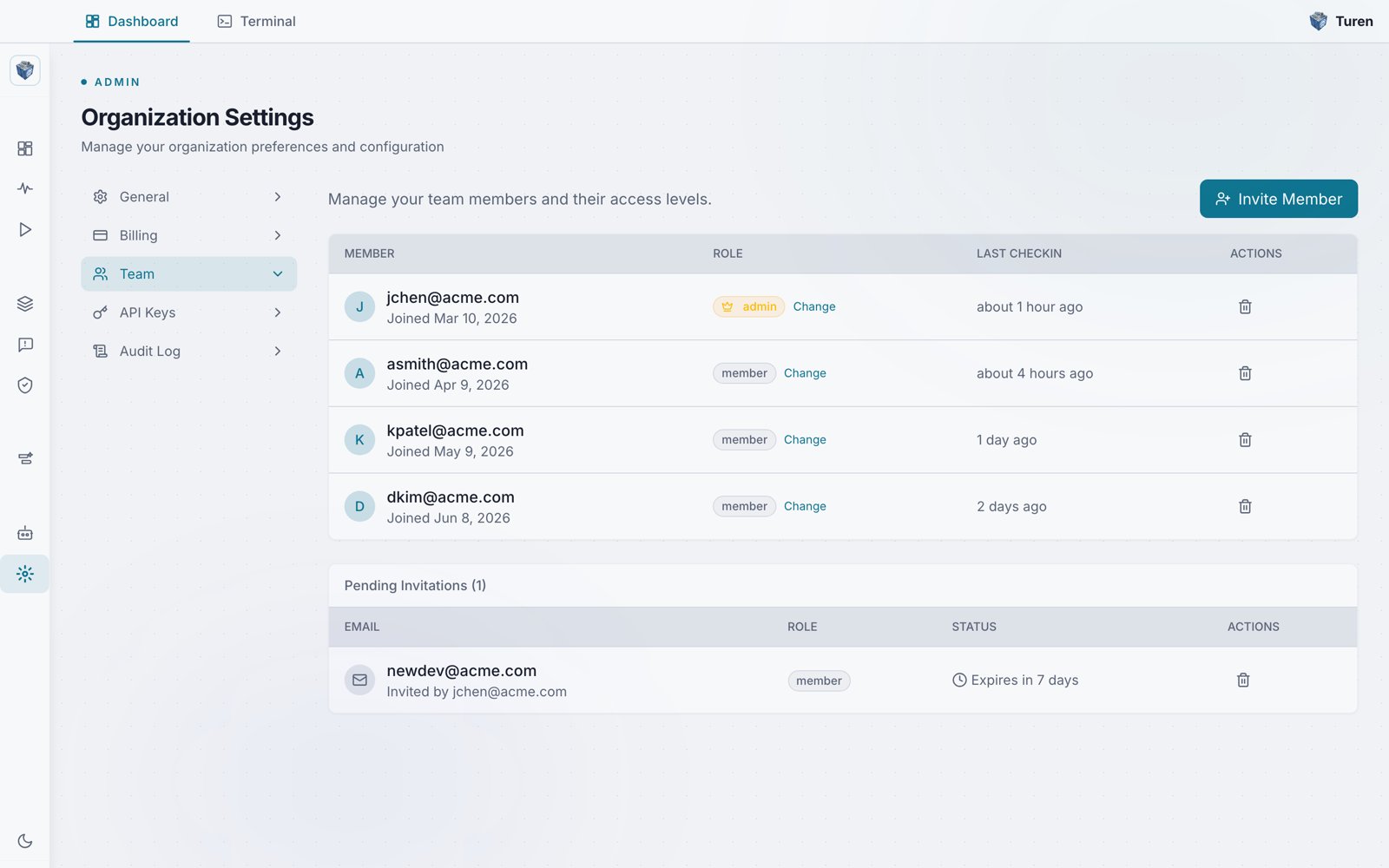The height and width of the screenshot is (868, 1389).
Task: Select the active settings gear in sidebar
Action: coord(25,574)
